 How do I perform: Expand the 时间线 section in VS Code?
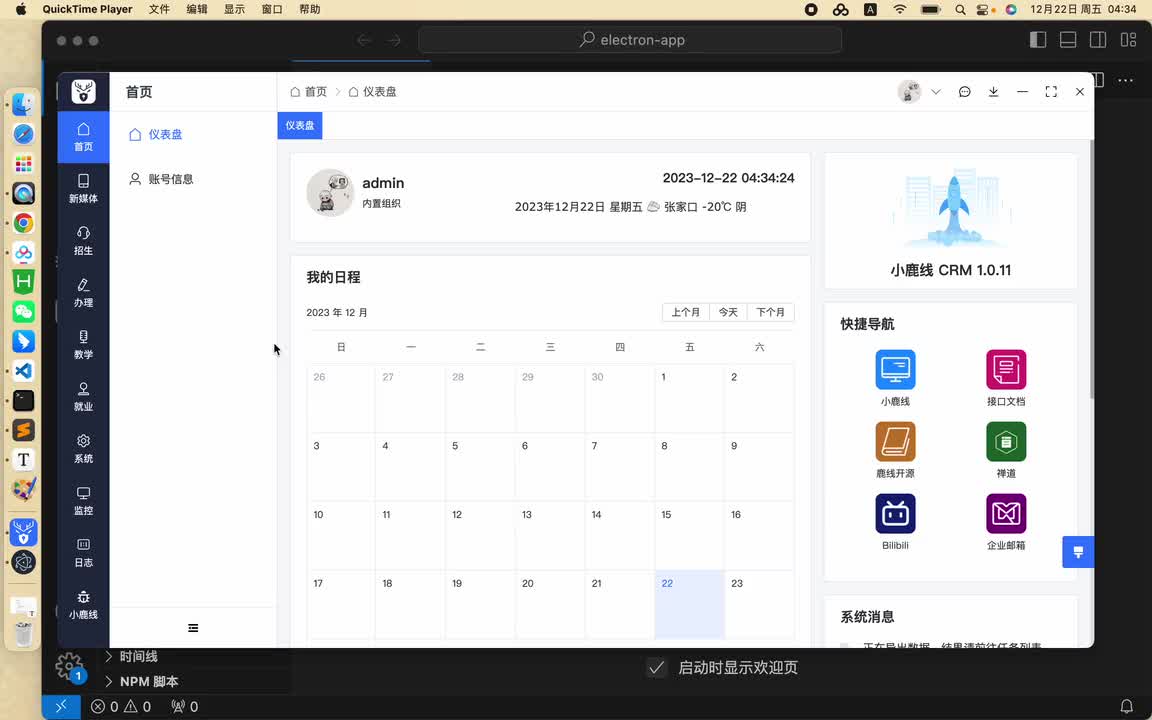coord(132,657)
